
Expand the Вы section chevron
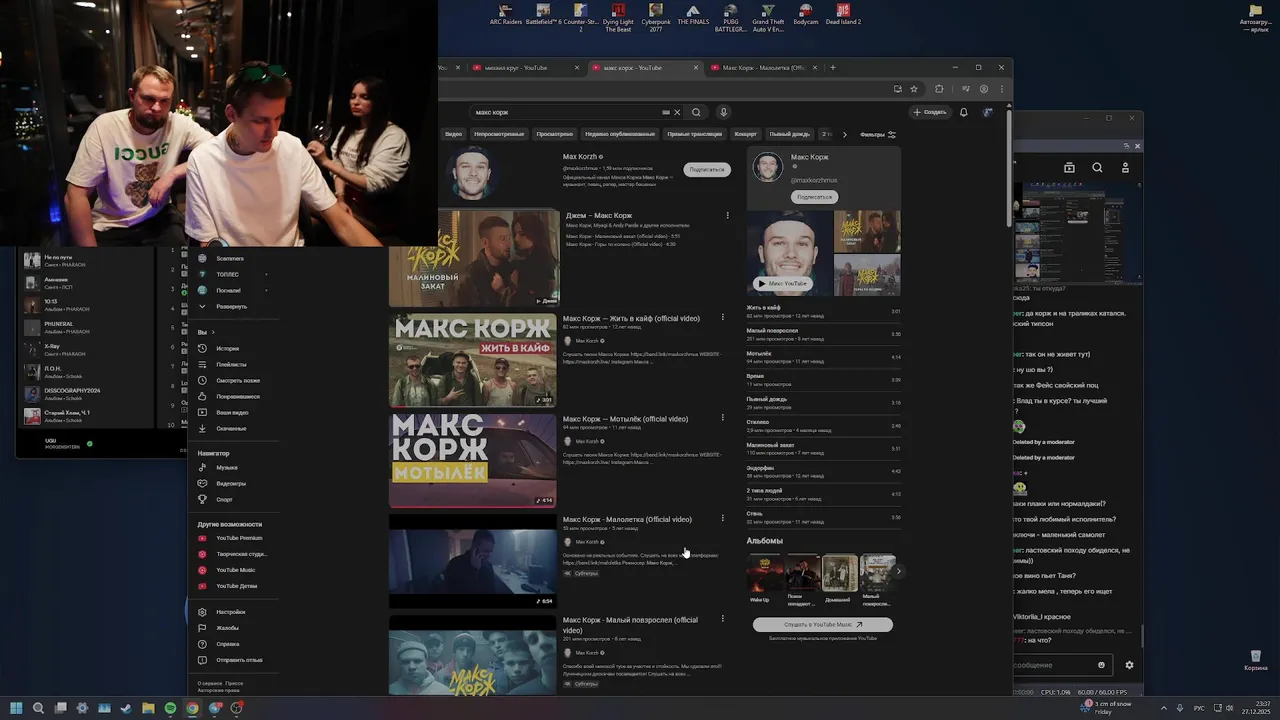pos(213,332)
